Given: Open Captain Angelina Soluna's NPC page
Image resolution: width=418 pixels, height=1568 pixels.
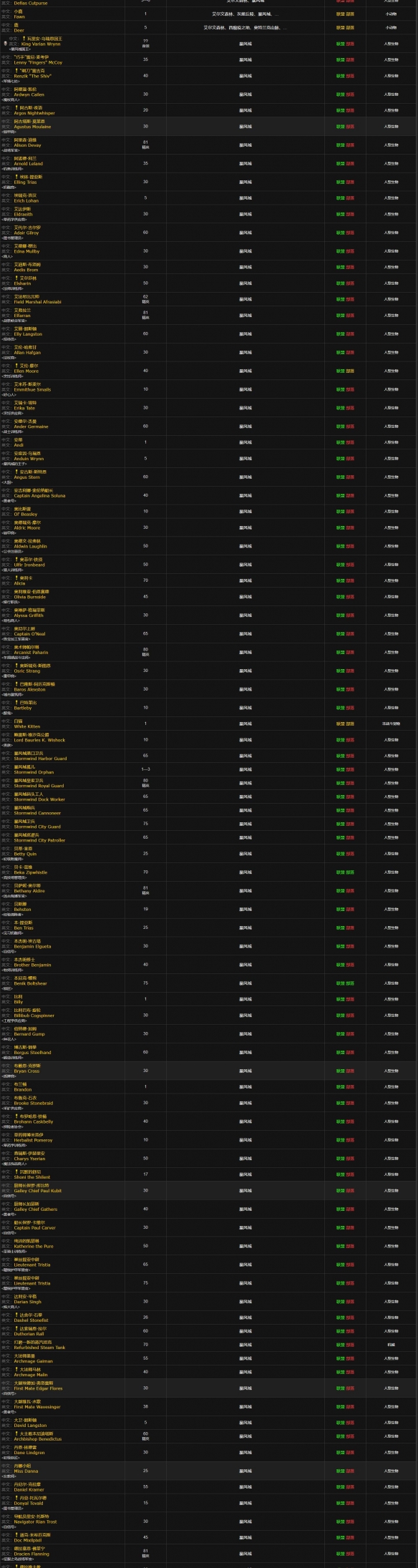Looking at the screenshot, I should tap(39, 495).
